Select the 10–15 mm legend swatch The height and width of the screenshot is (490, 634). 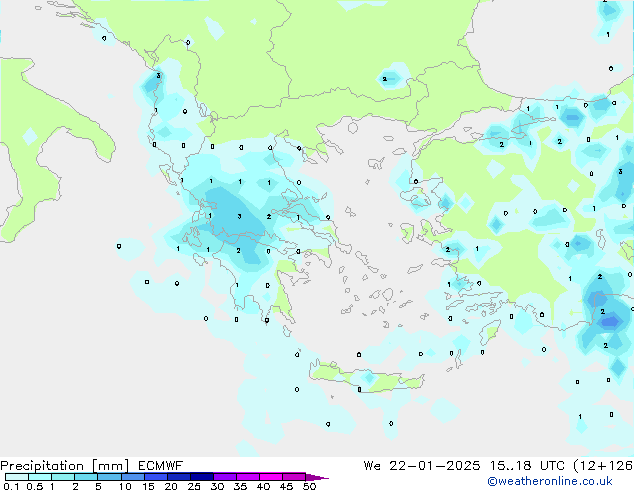(x=133, y=477)
